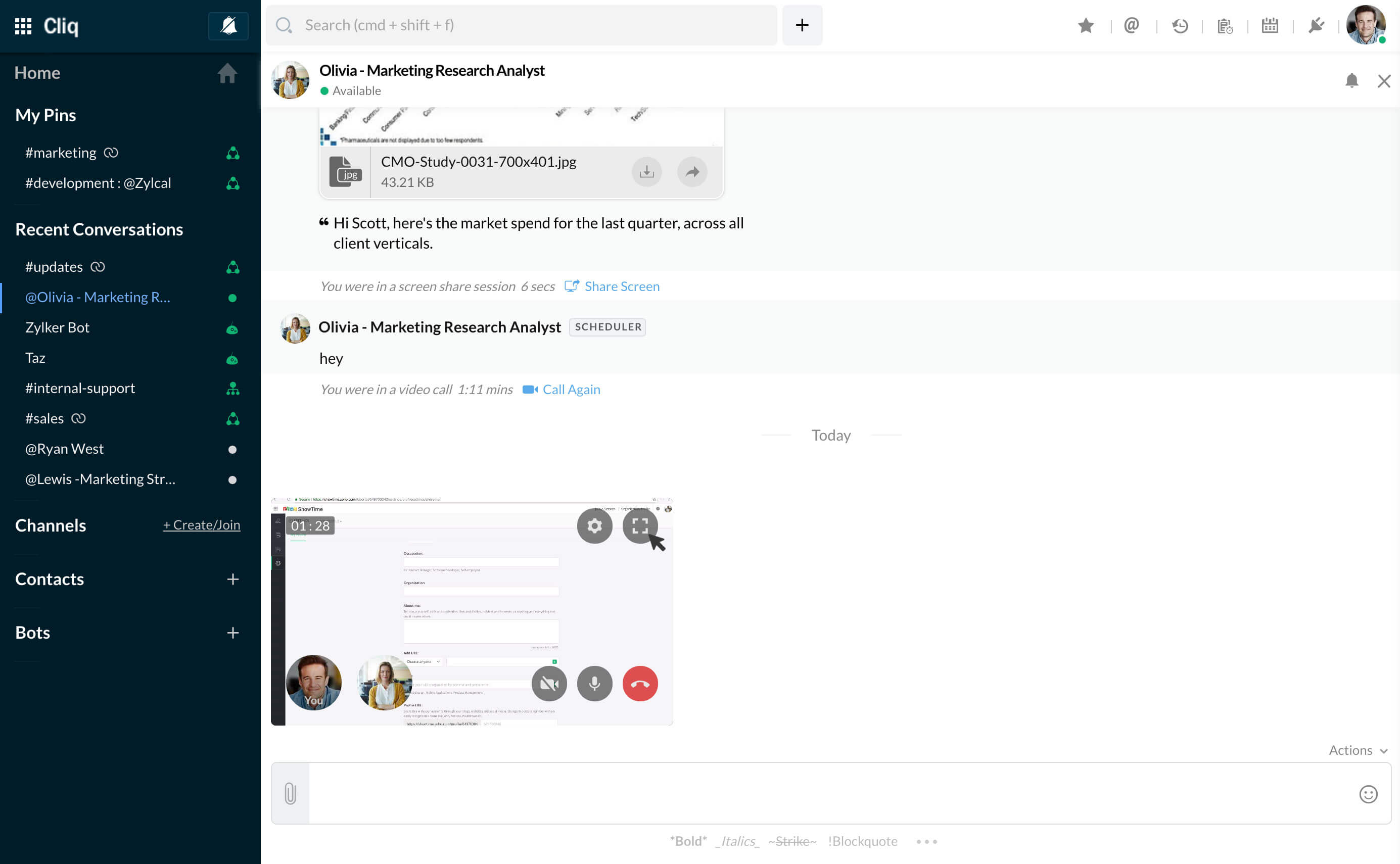Viewport: 1400px width, 864px height.
Task: Expand more formatting options ellipsis
Action: point(926,841)
